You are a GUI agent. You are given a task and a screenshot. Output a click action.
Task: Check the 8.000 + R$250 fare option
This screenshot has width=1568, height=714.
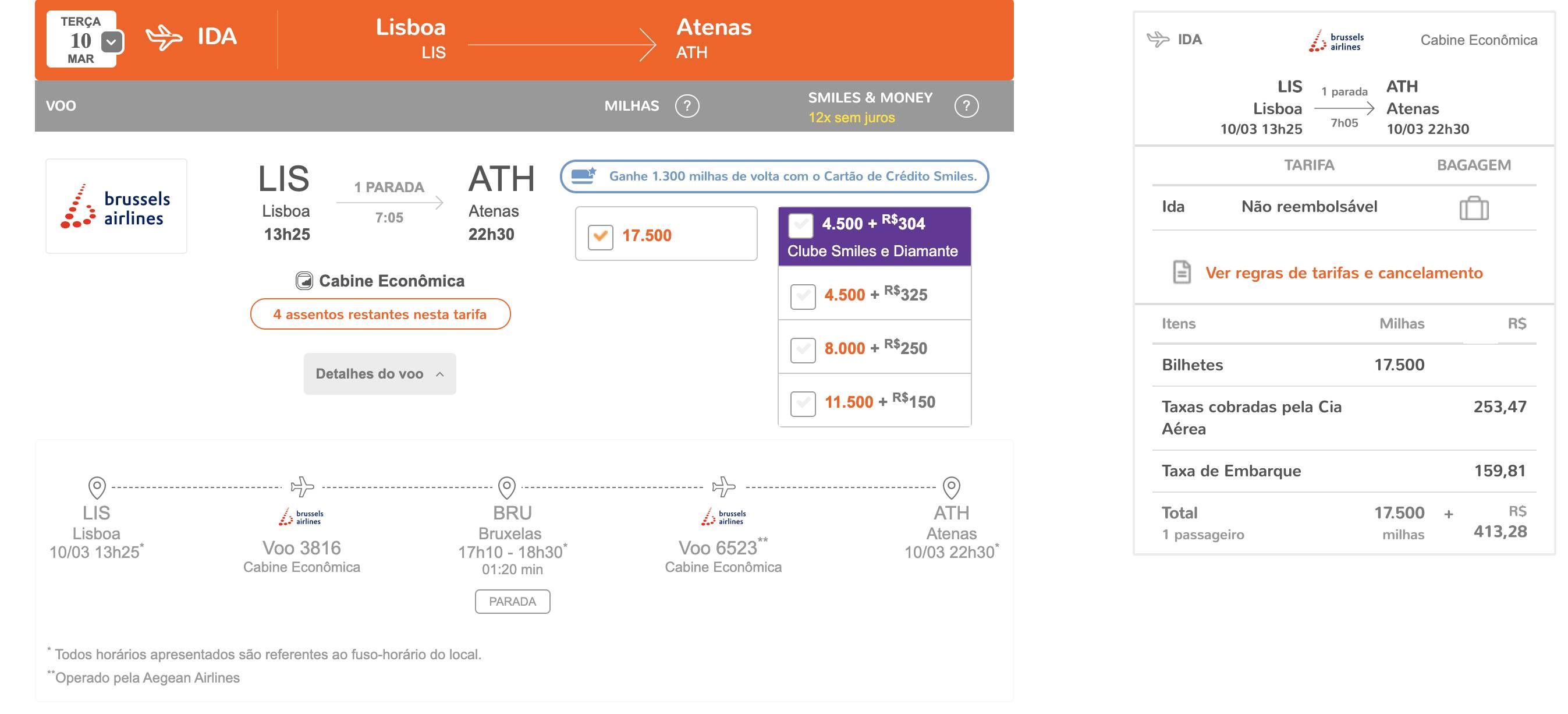[803, 349]
